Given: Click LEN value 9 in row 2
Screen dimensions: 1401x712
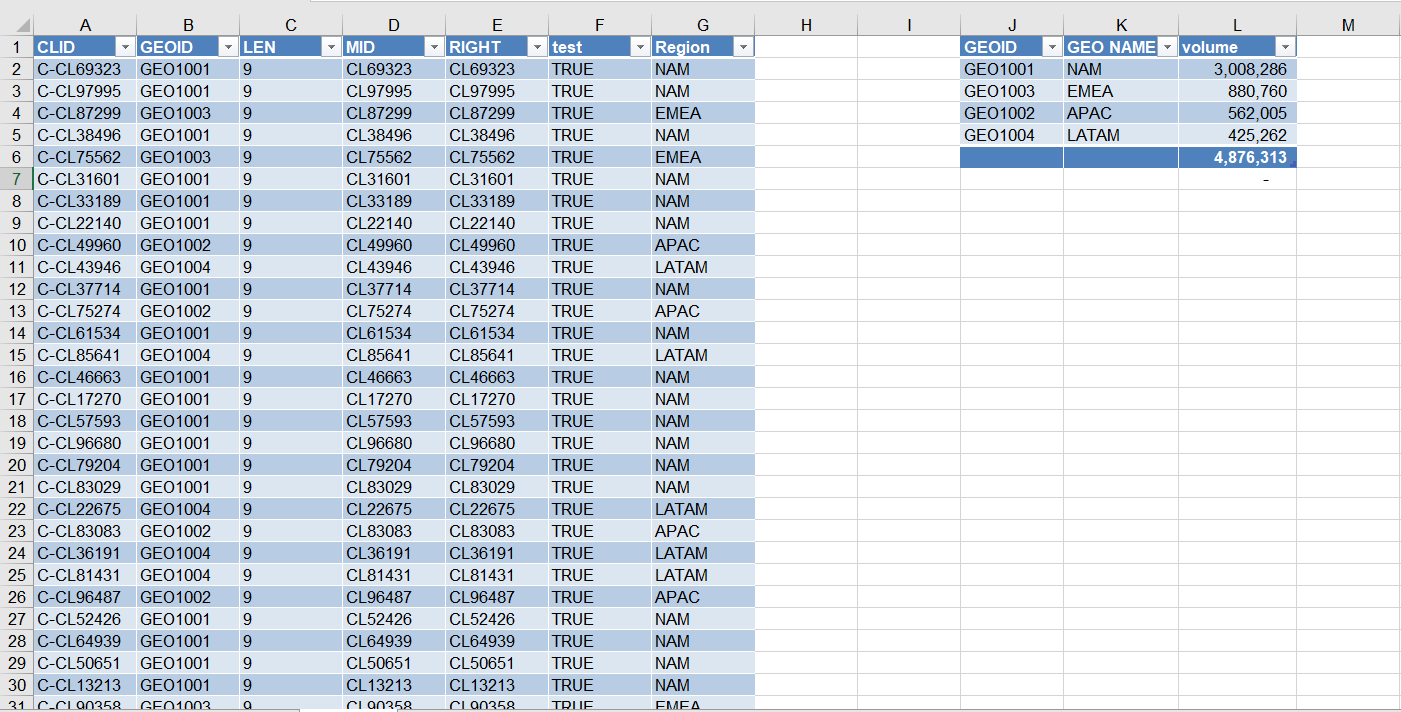Looking at the screenshot, I should [291, 69].
